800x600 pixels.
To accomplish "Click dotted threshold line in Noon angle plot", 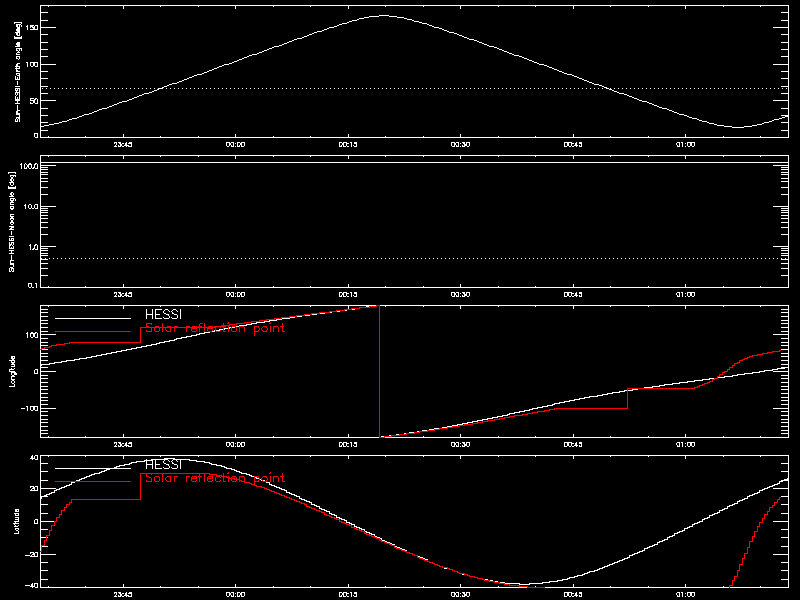I will tap(414, 258).
